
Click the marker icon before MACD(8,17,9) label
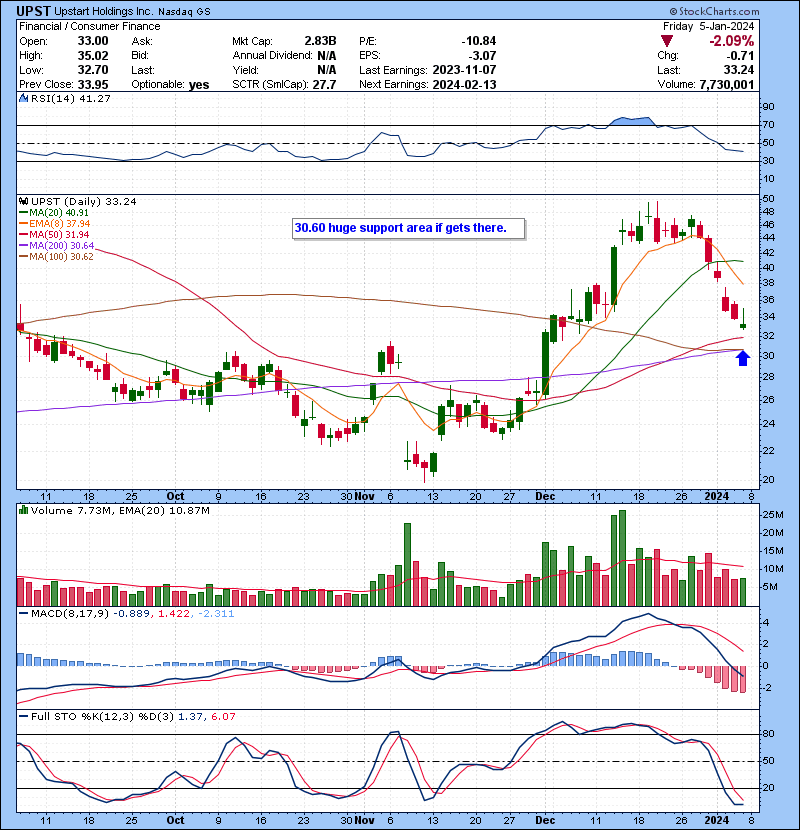[23, 613]
